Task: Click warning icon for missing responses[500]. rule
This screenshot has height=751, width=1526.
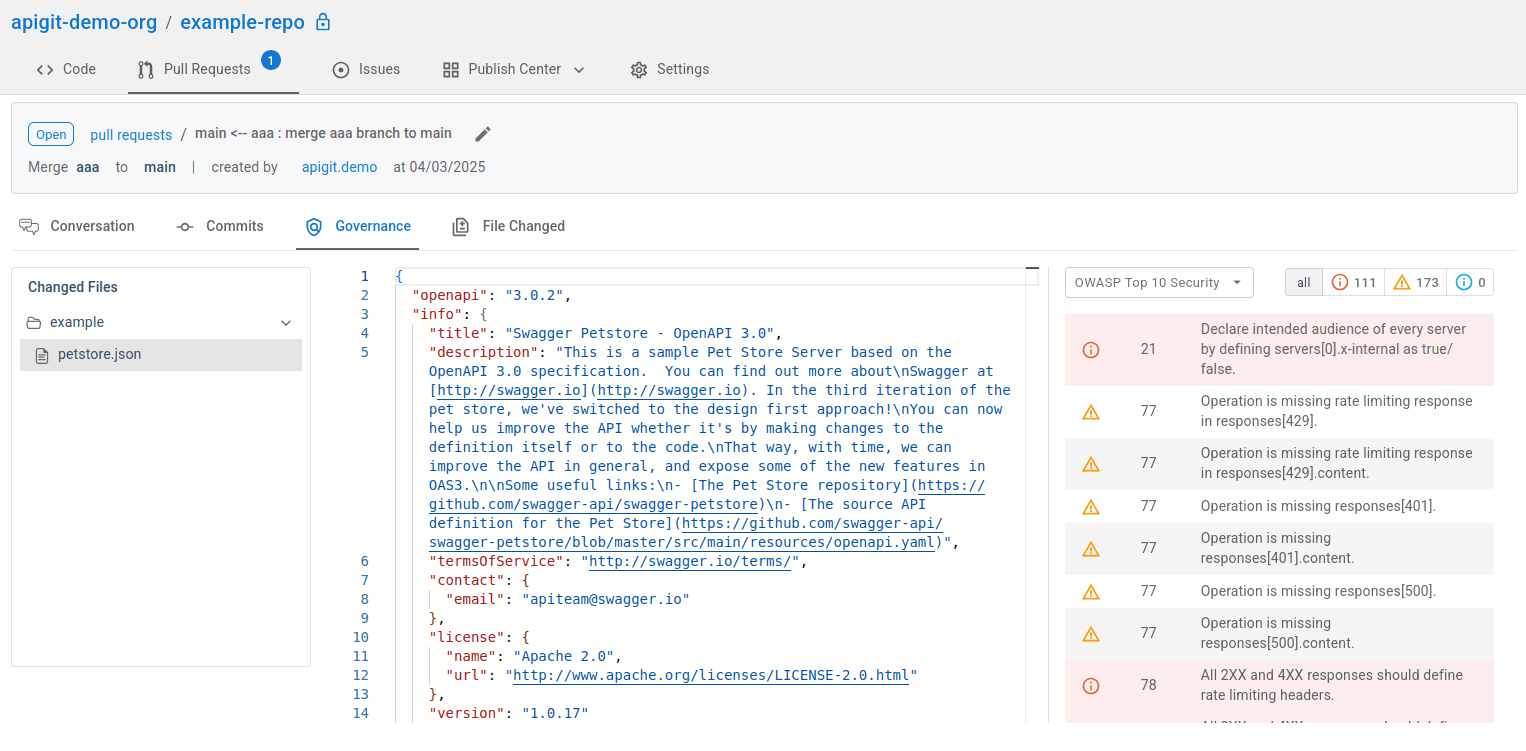Action: point(1091,592)
